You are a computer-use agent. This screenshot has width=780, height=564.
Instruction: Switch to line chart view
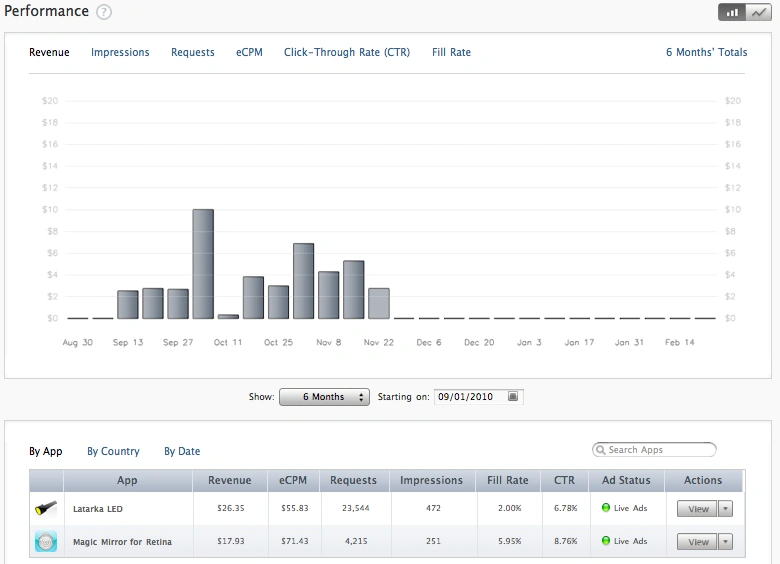759,12
